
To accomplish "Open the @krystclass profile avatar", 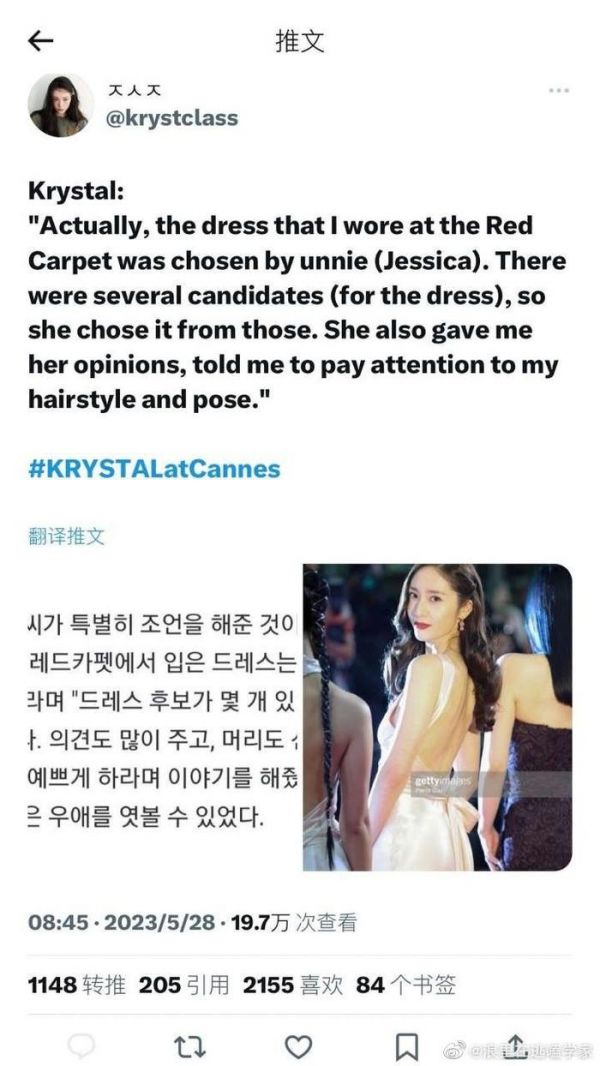I will click(x=60, y=105).
